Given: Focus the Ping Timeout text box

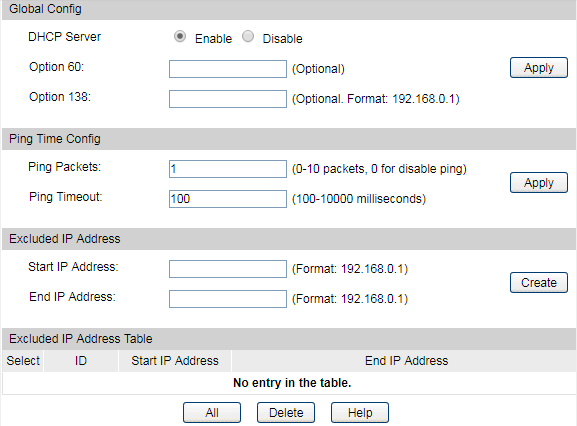Looking at the screenshot, I should (228, 199).
